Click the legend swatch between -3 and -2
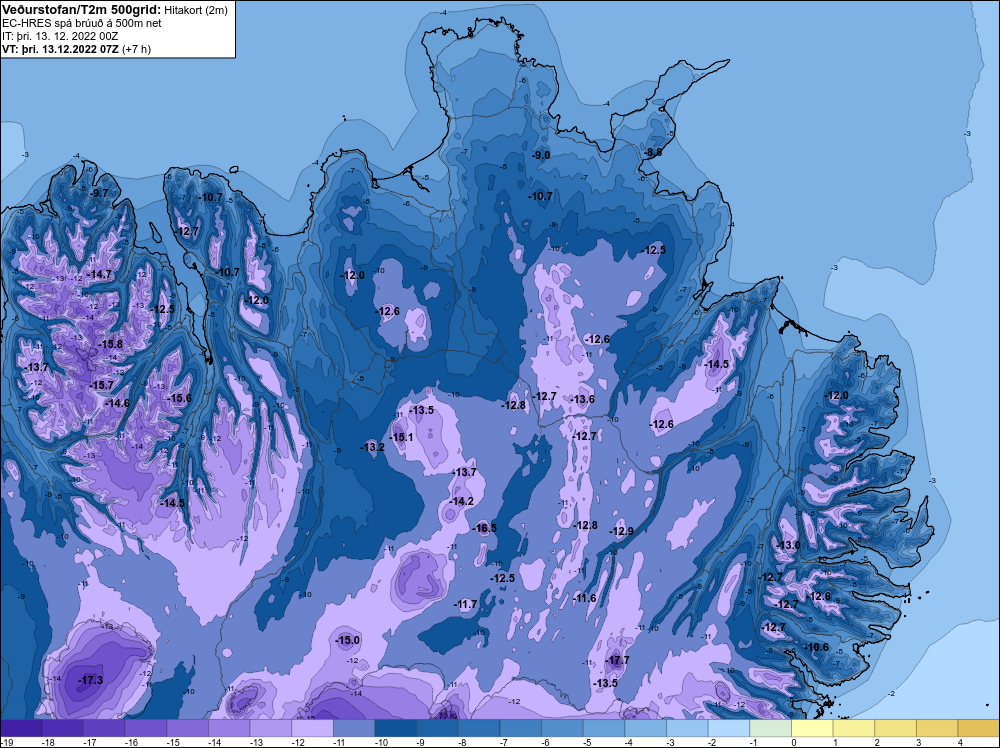This screenshot has width=1000, height=748. (688, 728)
